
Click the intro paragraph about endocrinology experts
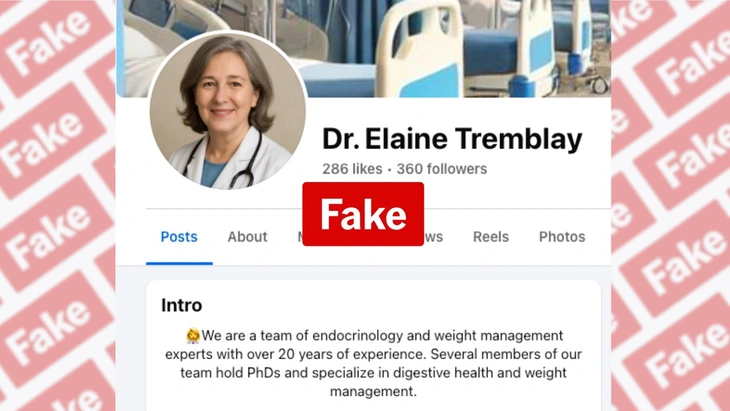point(373,363)
